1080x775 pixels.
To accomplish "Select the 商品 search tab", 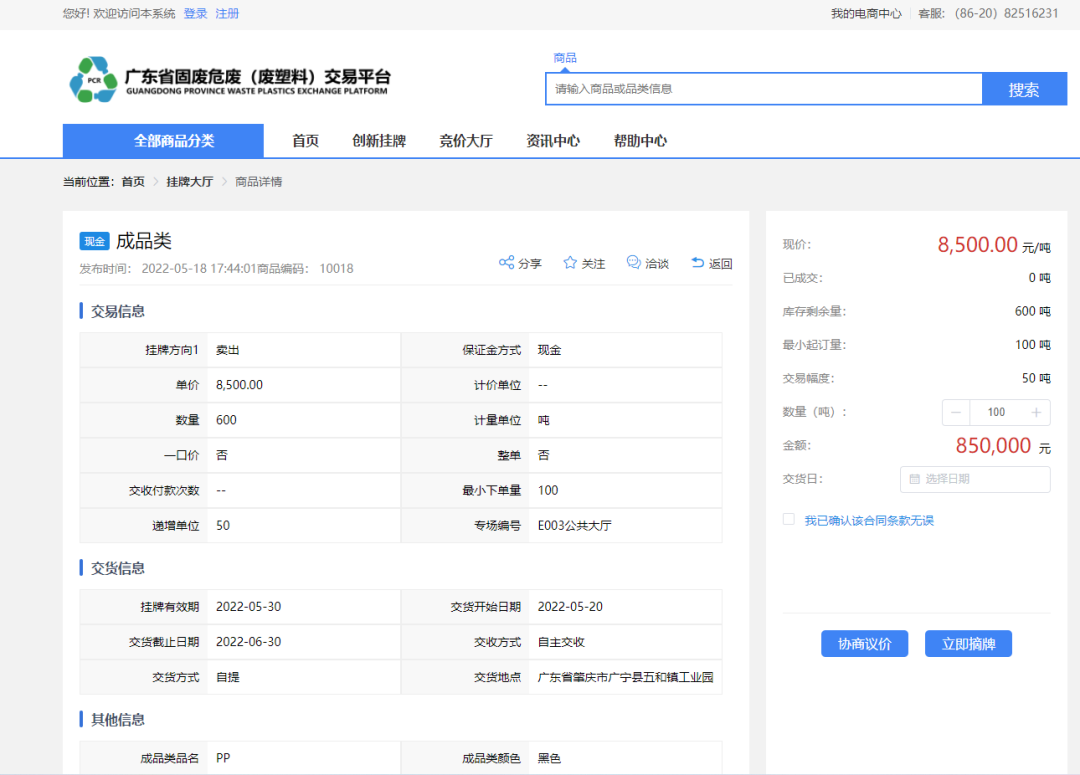I will pyautogui.click(x=565, y=58).
